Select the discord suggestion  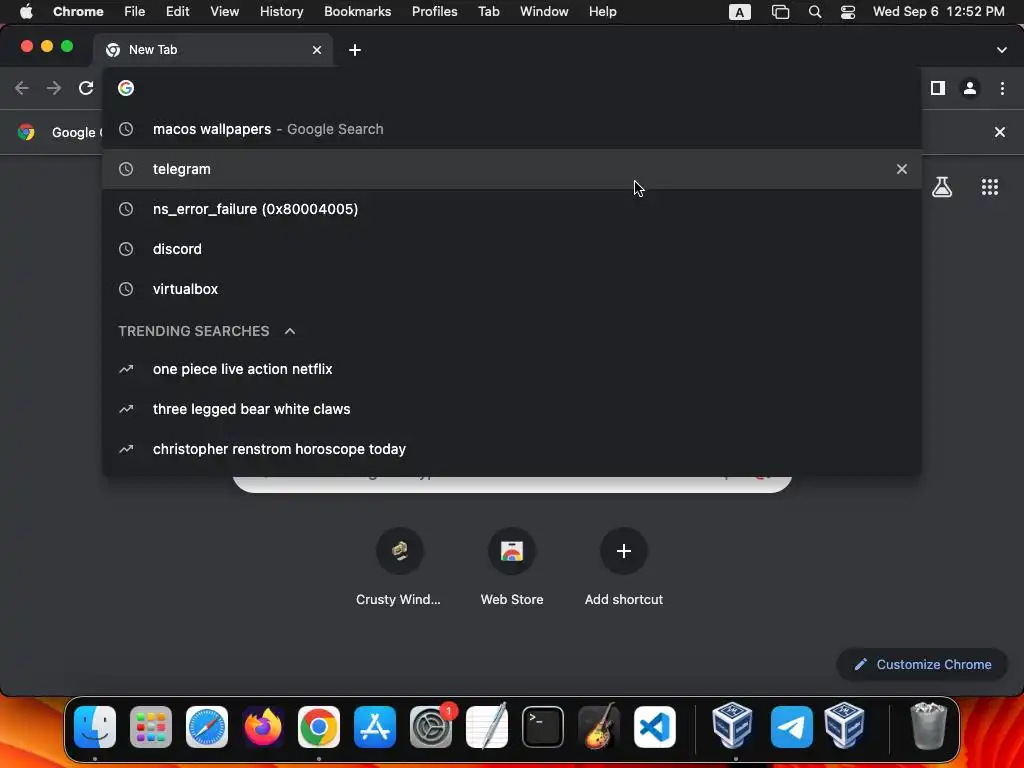[512, 249]
